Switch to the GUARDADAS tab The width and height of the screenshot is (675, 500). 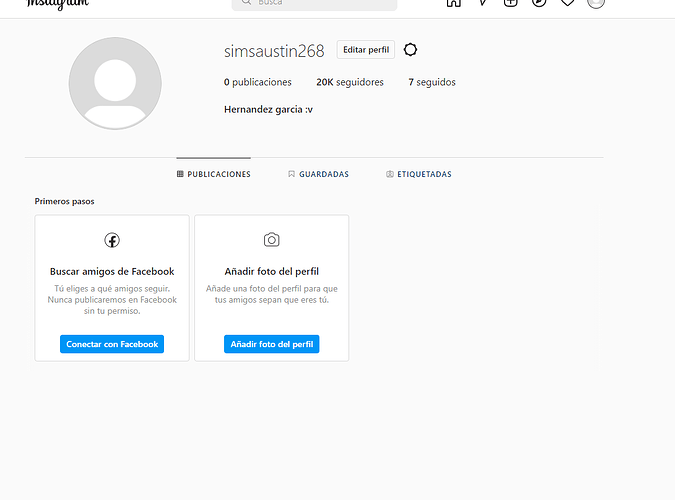pyautogui.click(x=318, y=174)
